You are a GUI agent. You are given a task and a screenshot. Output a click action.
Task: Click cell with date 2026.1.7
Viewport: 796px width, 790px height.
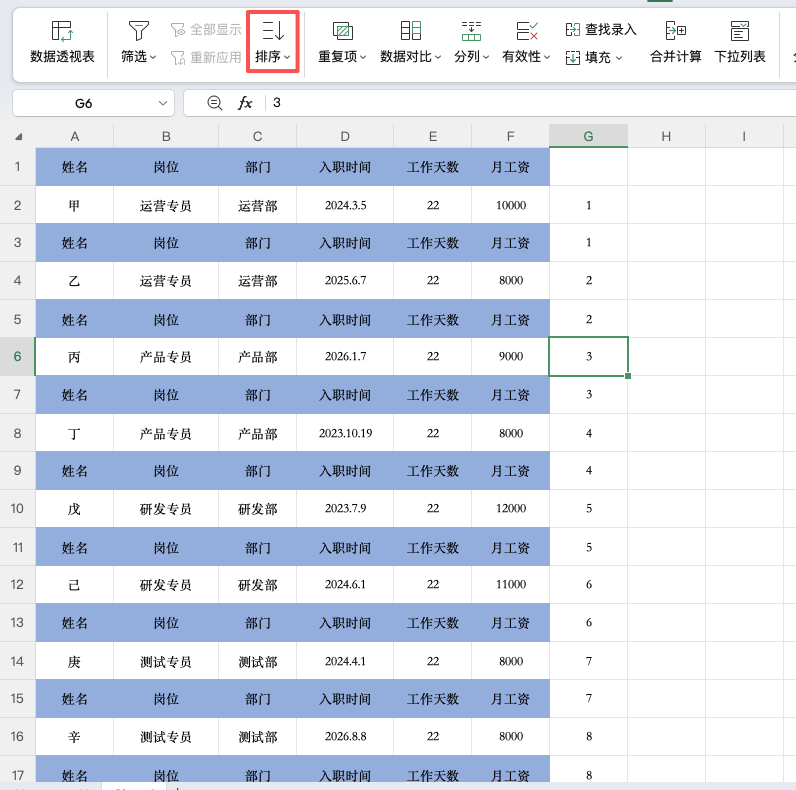tap(345, 356)
